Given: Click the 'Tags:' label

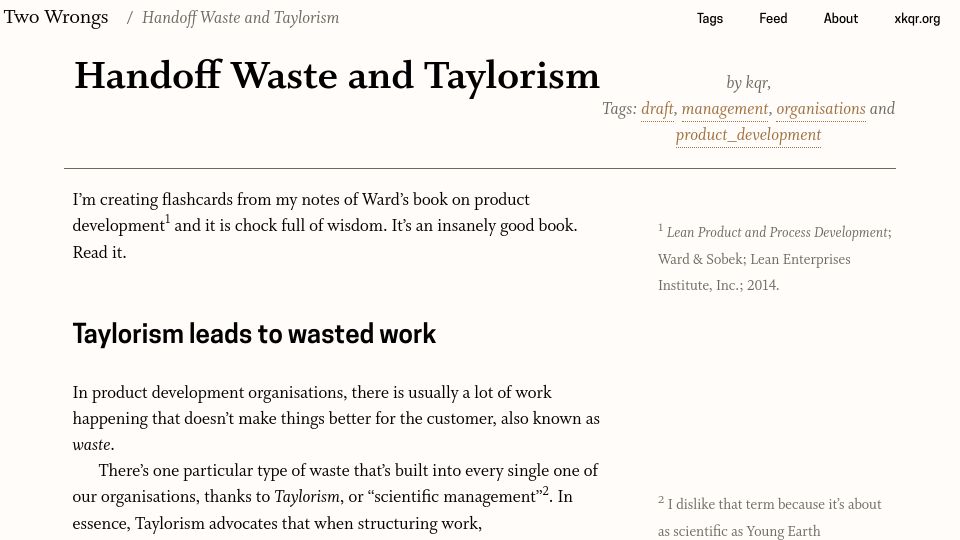Looking at the screenshot, I should click(619, 109).
